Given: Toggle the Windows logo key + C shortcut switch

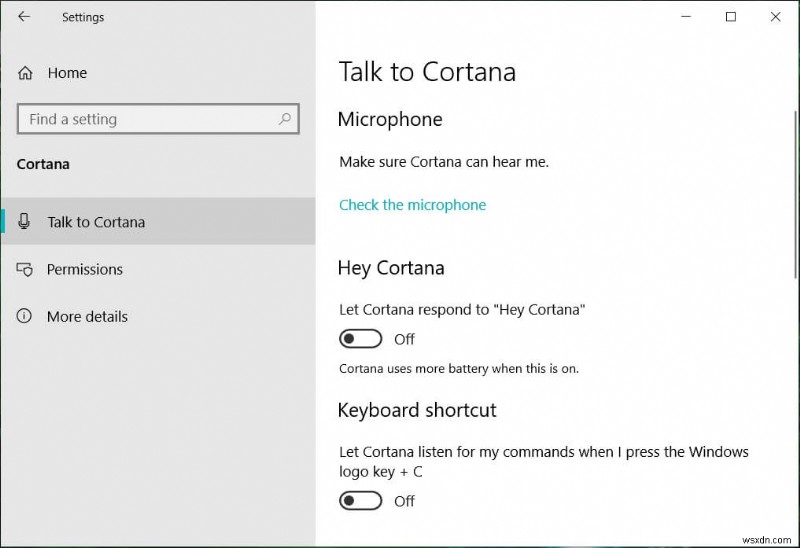Looking at the screenshot, I should click(361, 501).
